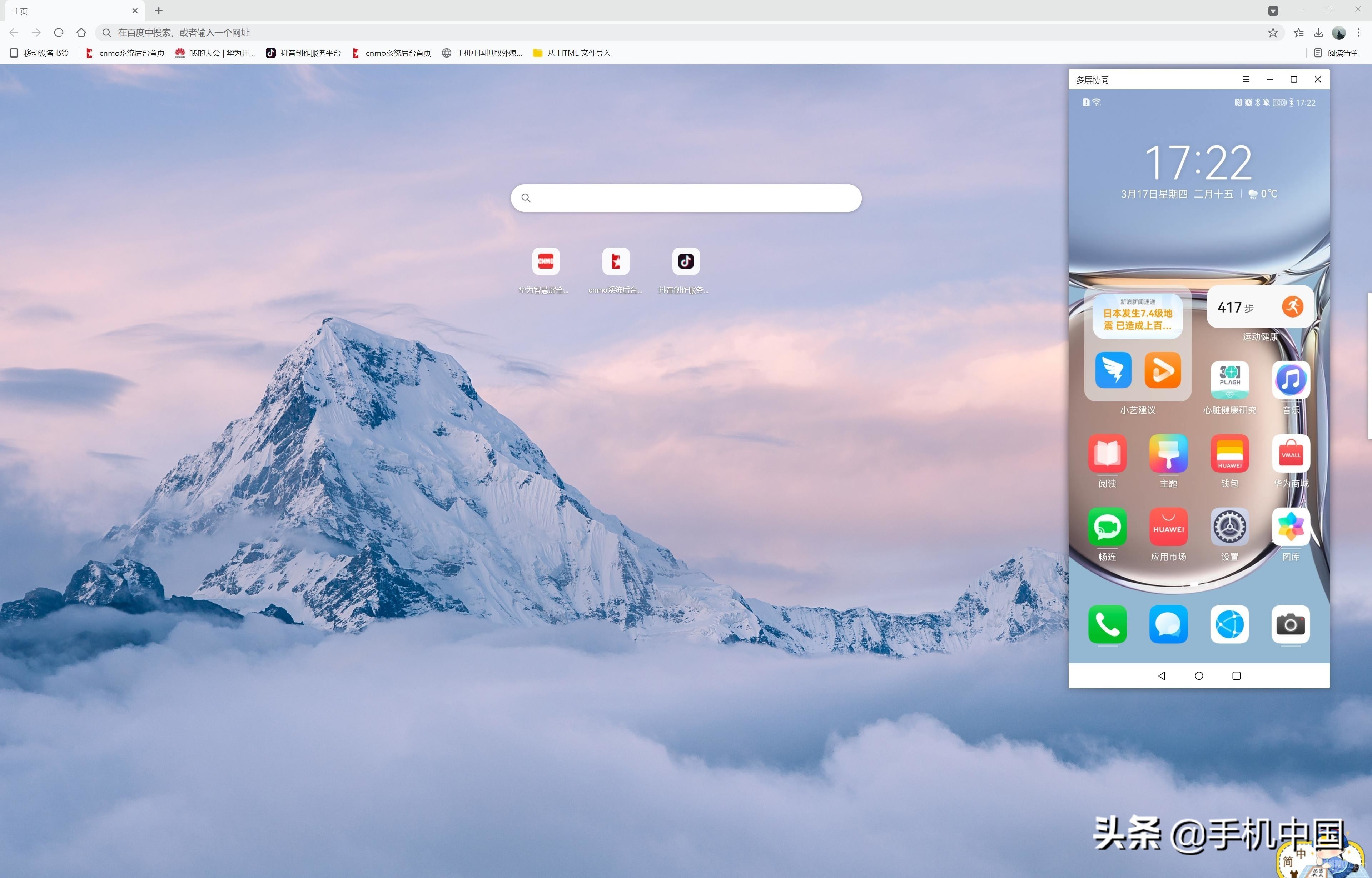
Task: Open the Huawei Wallet app
Action: pyautogui.click(x=1229, y=453)
